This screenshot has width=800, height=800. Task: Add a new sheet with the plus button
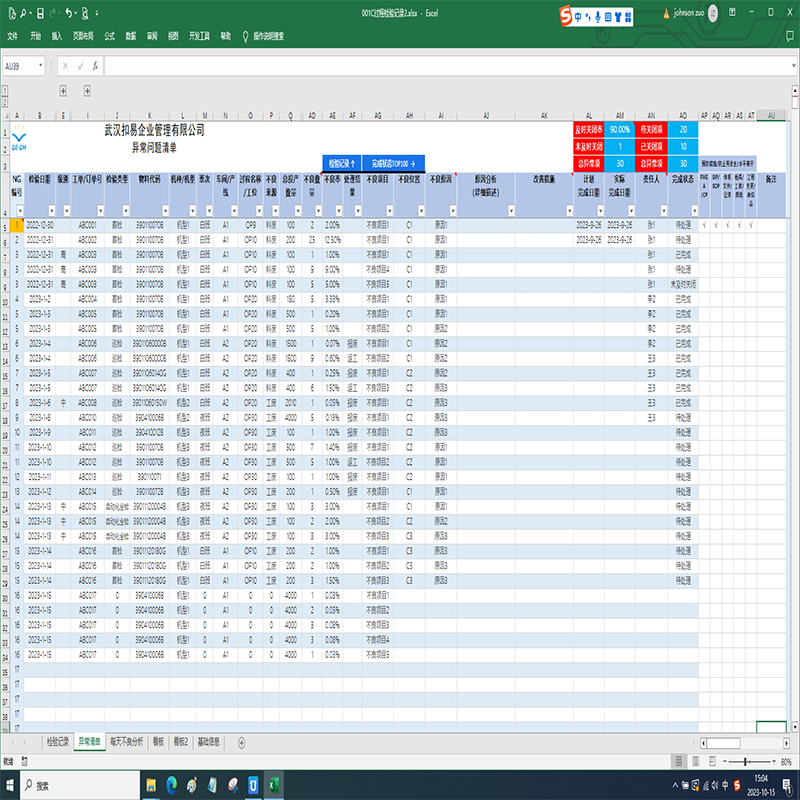click(x=241, y=742)
